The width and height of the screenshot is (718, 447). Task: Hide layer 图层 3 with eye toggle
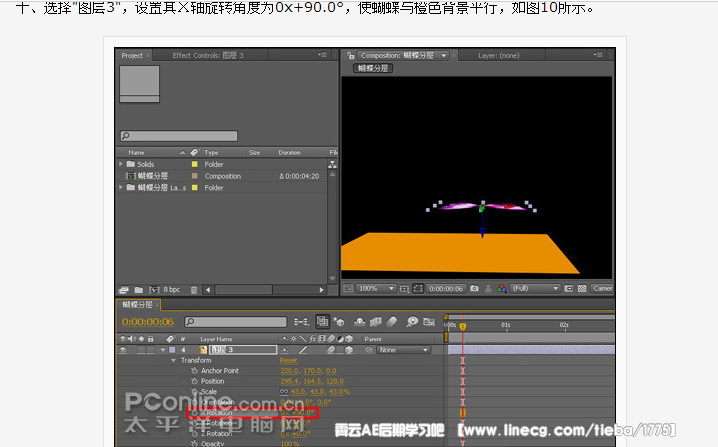point(123,350)
